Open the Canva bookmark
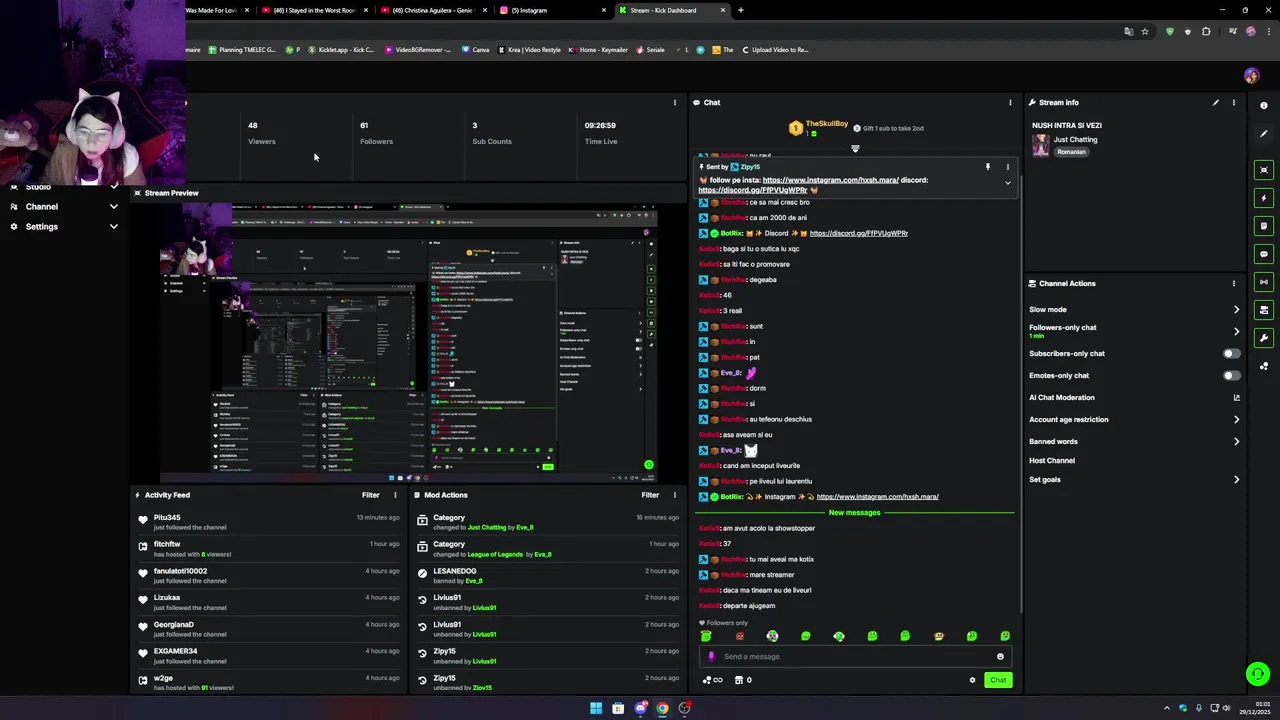 [475, 50]
